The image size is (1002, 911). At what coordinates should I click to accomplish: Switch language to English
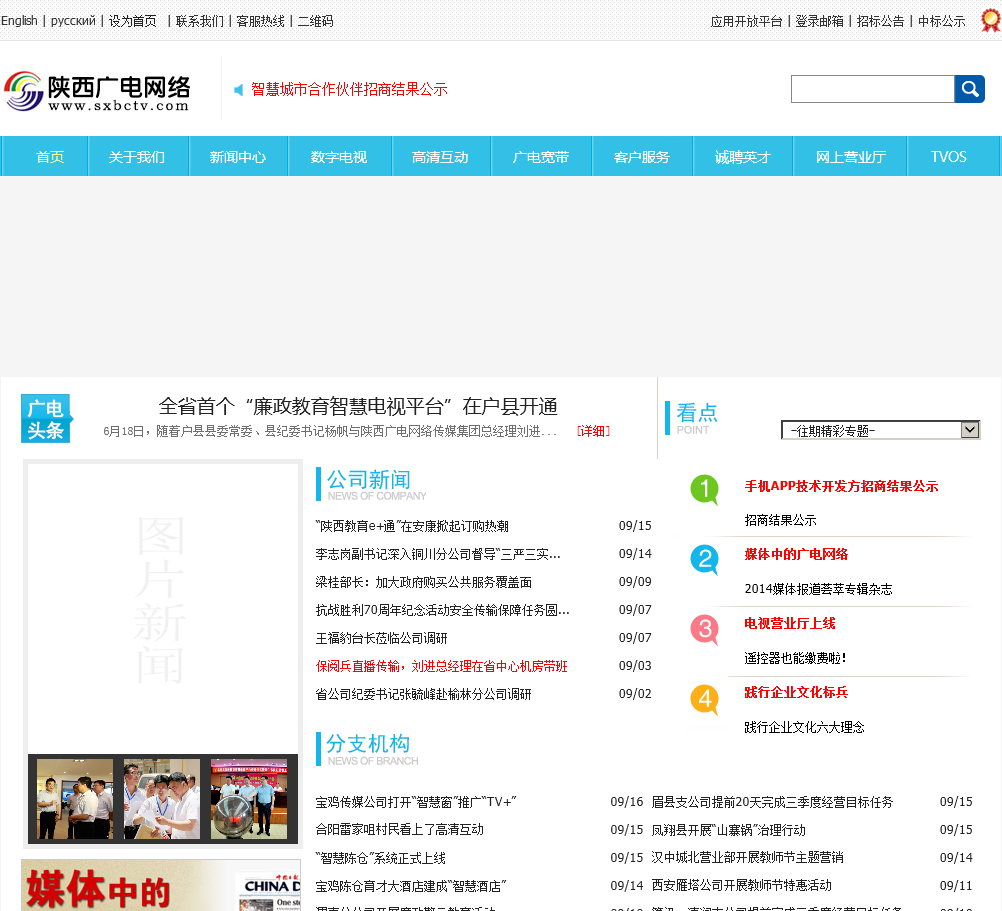(19, 20)
